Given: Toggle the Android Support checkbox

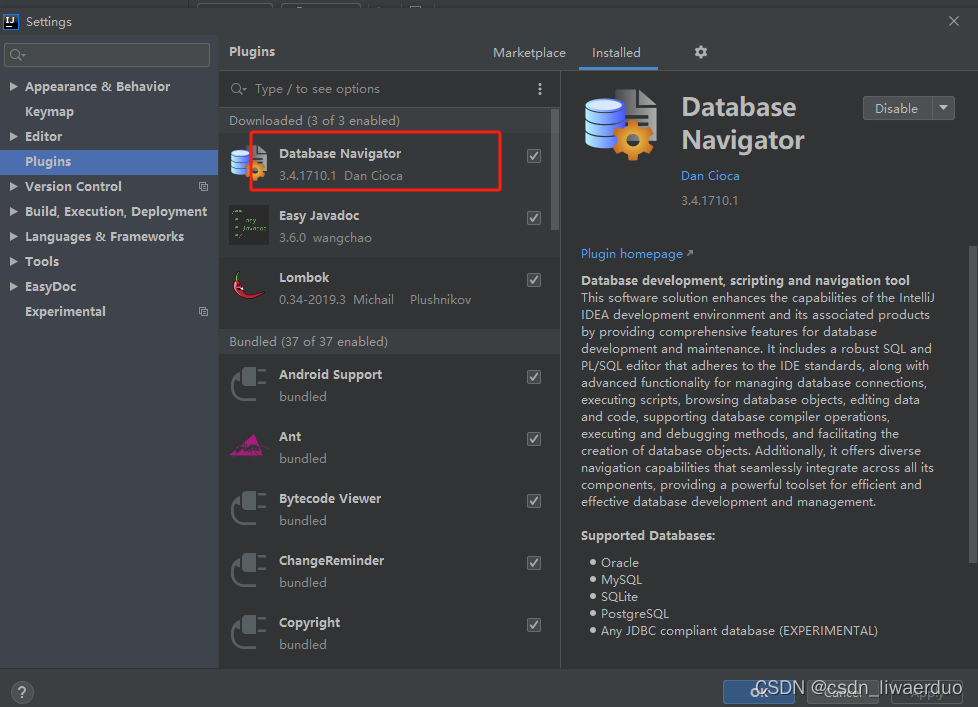Looking at the screenshot, I should 533,376.
